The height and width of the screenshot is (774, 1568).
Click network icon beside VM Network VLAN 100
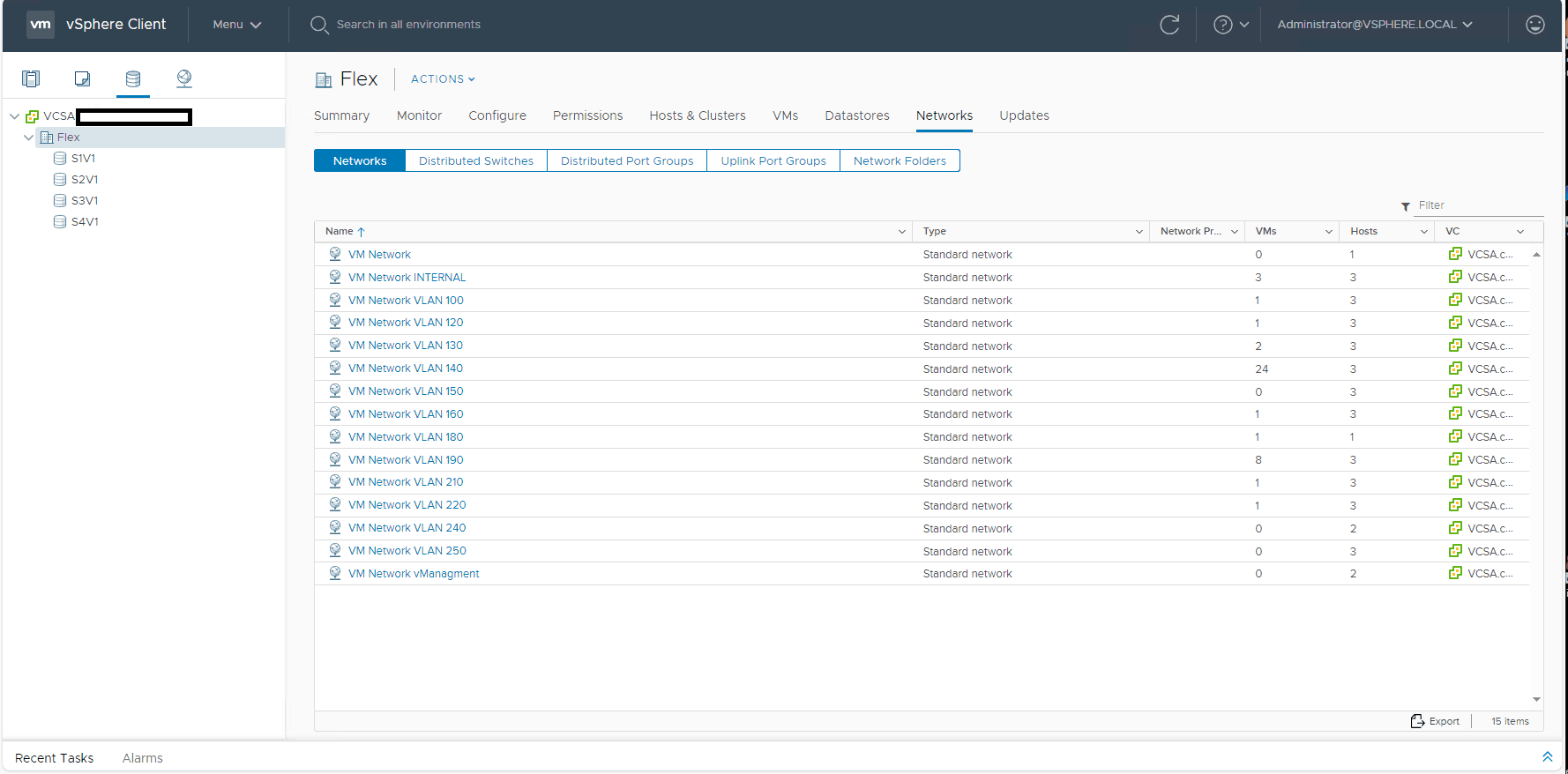point(335,300)
